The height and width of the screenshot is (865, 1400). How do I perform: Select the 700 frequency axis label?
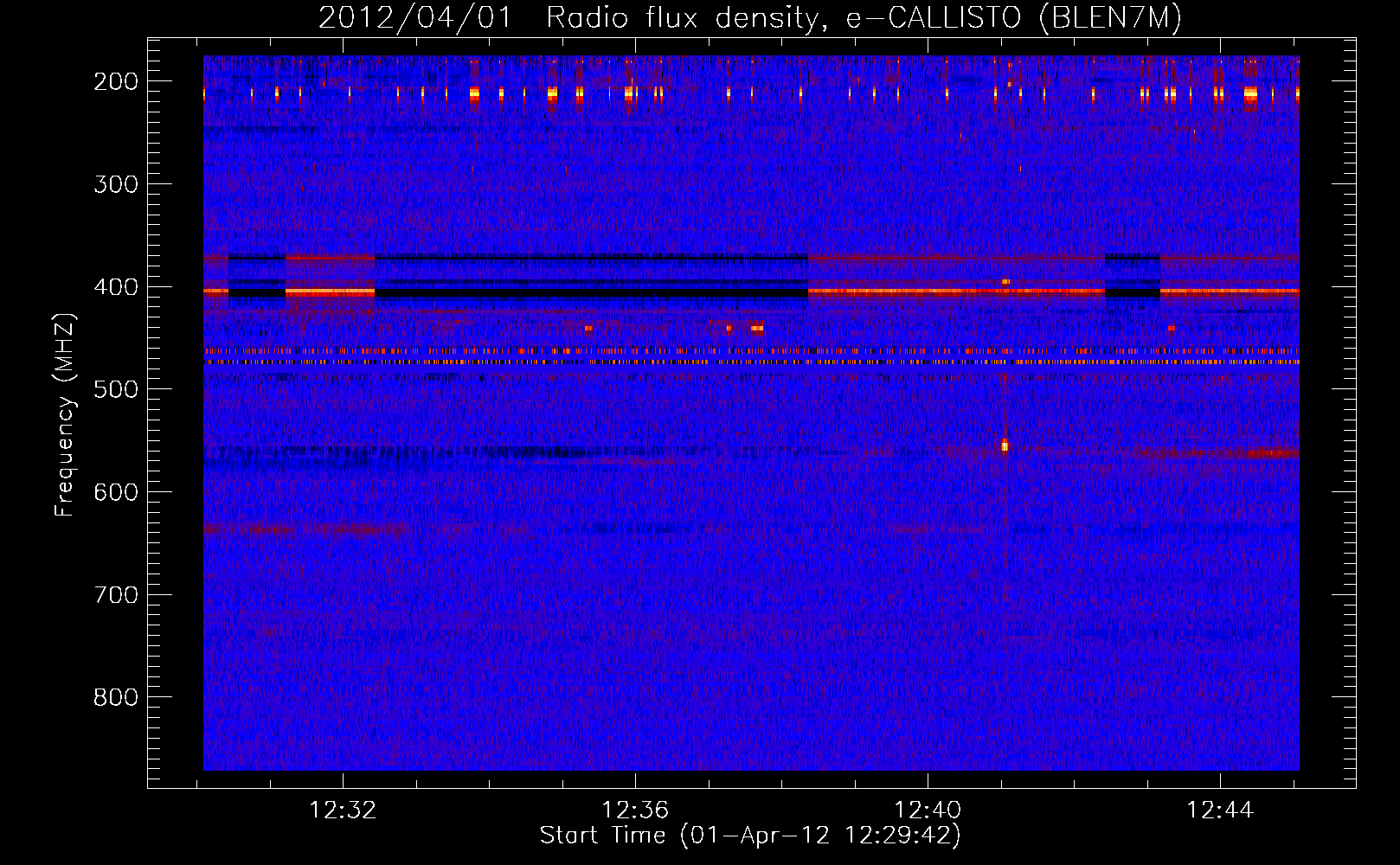click(116, 595)
